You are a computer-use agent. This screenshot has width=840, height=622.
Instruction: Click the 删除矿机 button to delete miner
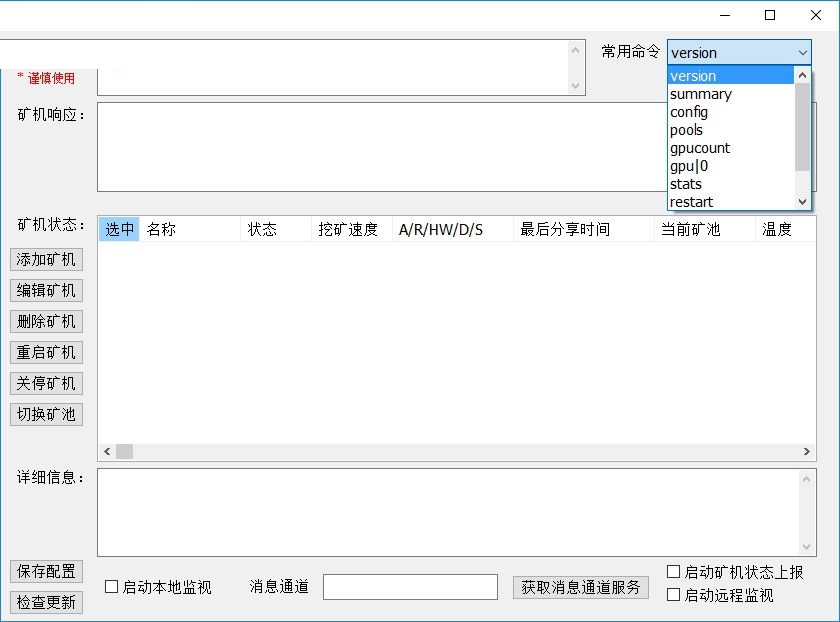(45, 321)
